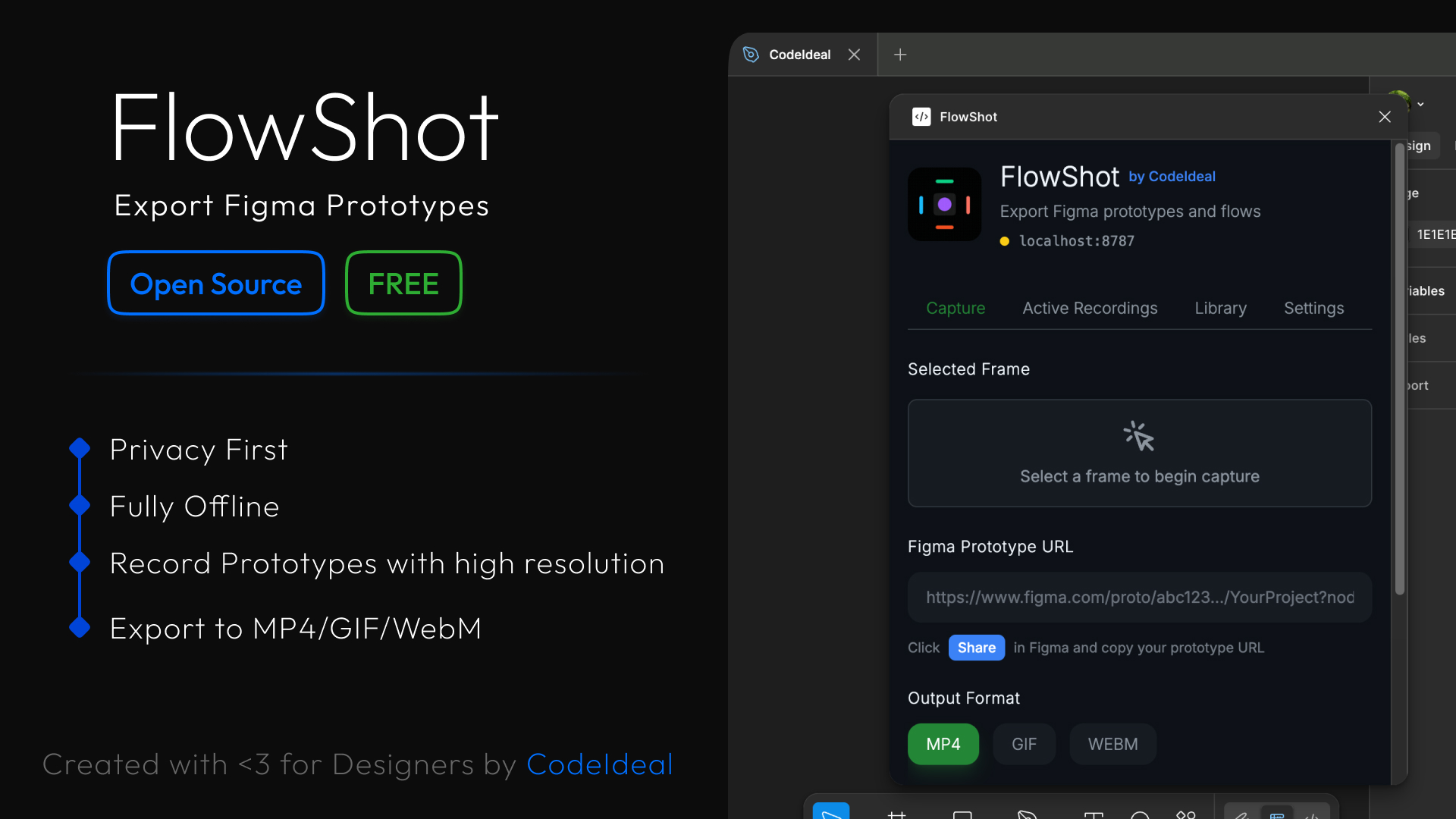Select the Pen tool
1456x819 pixels.
(1029, 814)
